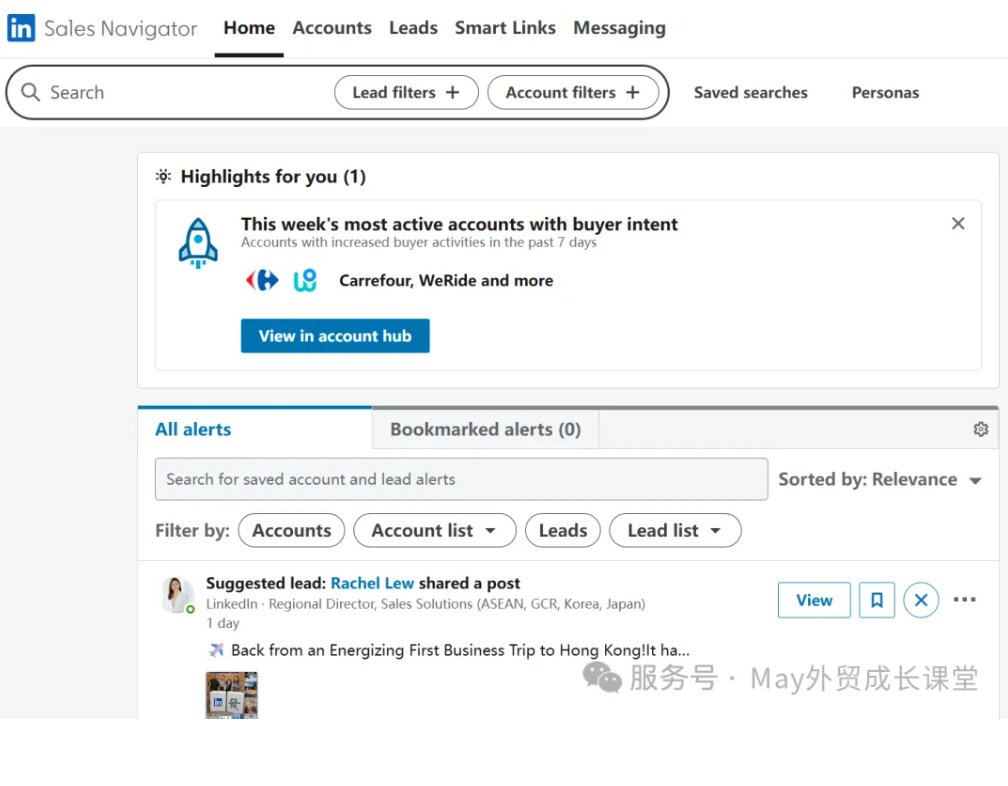1008x786 pixels.
Task: Open more options ellipsis for alert
Action: click(964, 600)
